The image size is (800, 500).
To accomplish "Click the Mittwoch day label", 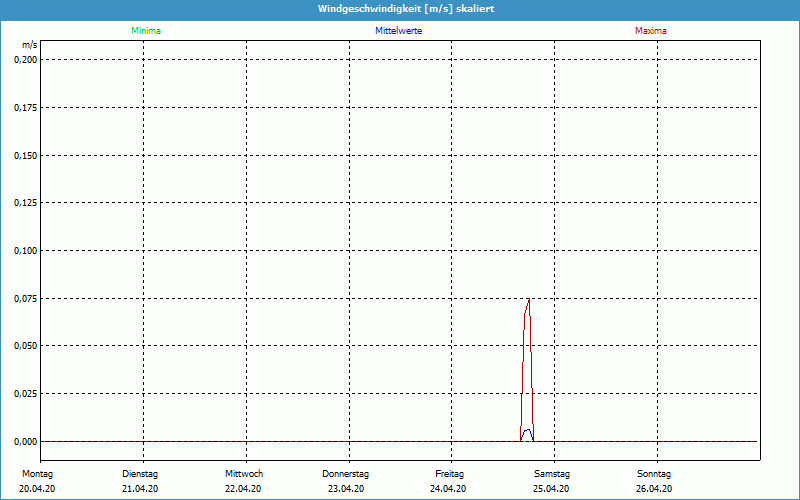I will [244, 473].
